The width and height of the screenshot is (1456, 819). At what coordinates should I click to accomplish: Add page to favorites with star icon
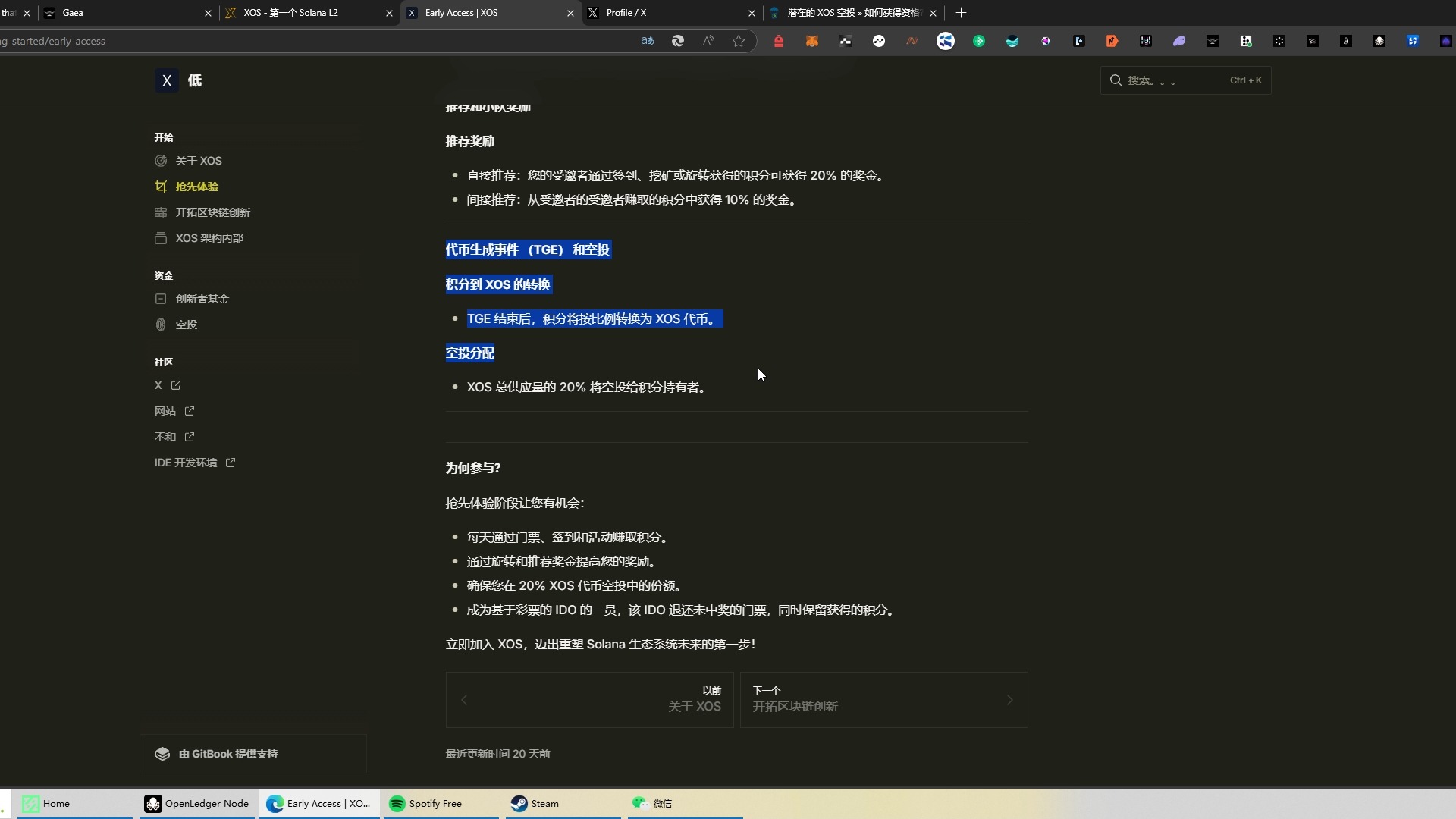point(739,41)
